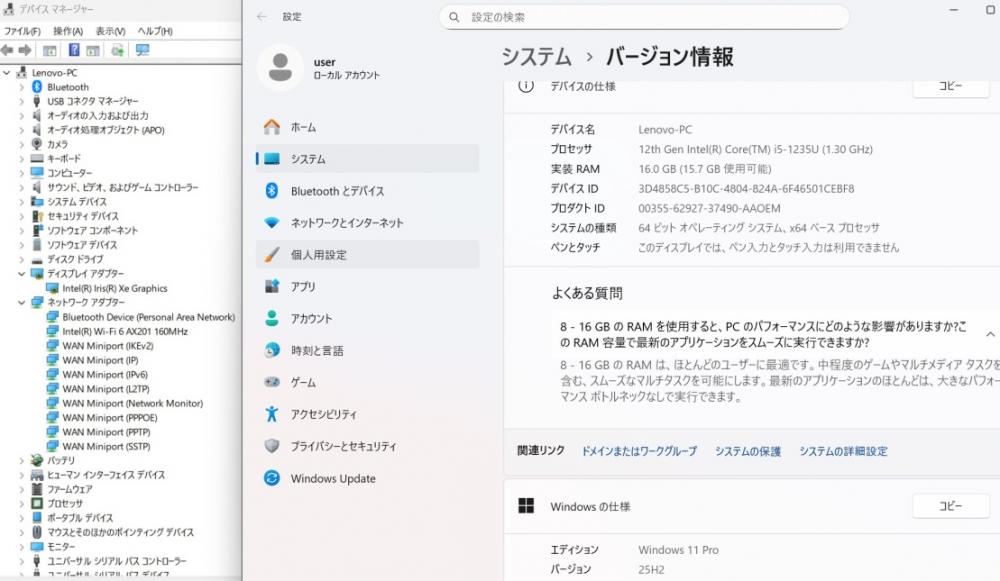Select WAN Miniport (PPPOE) entry

tap(109, 418)
